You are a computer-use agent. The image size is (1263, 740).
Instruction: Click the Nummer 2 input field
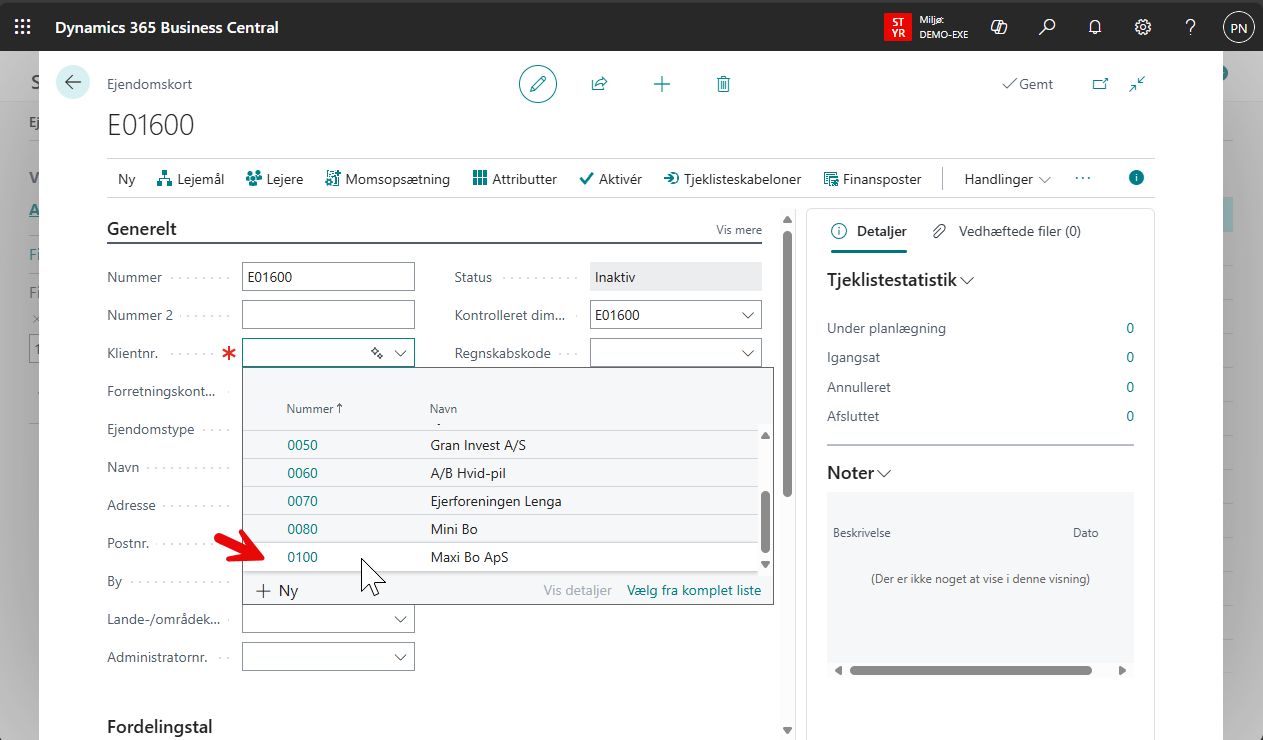328,315
